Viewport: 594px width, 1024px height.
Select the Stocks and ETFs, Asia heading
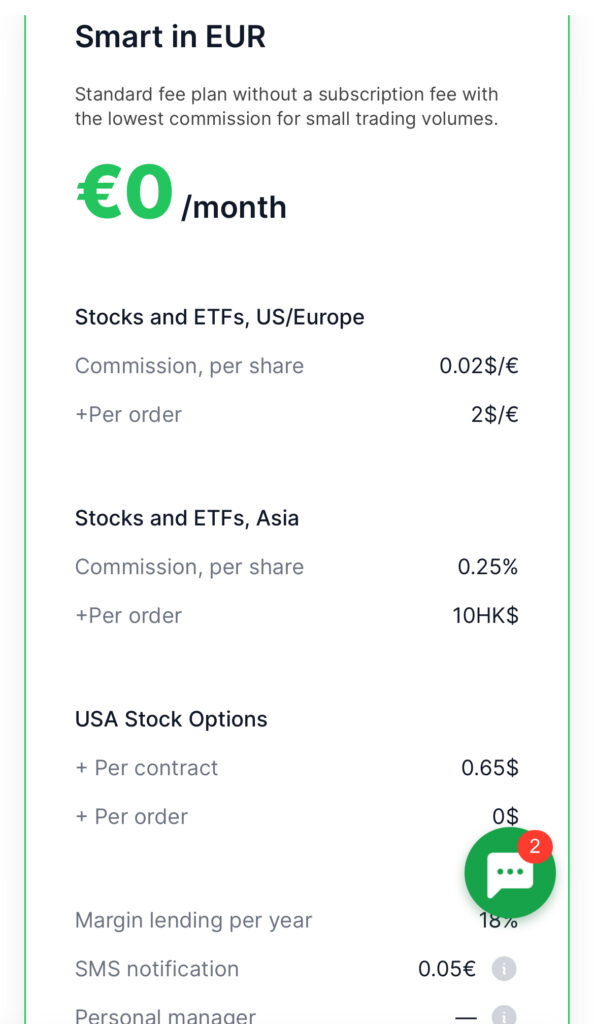[x=187, y=518]
